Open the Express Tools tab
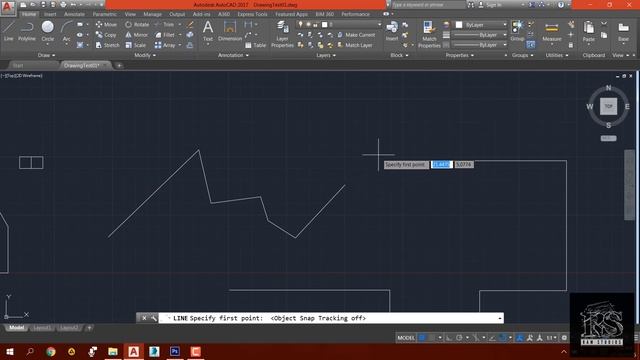640x360 pixels. click(x=252, y=14)
